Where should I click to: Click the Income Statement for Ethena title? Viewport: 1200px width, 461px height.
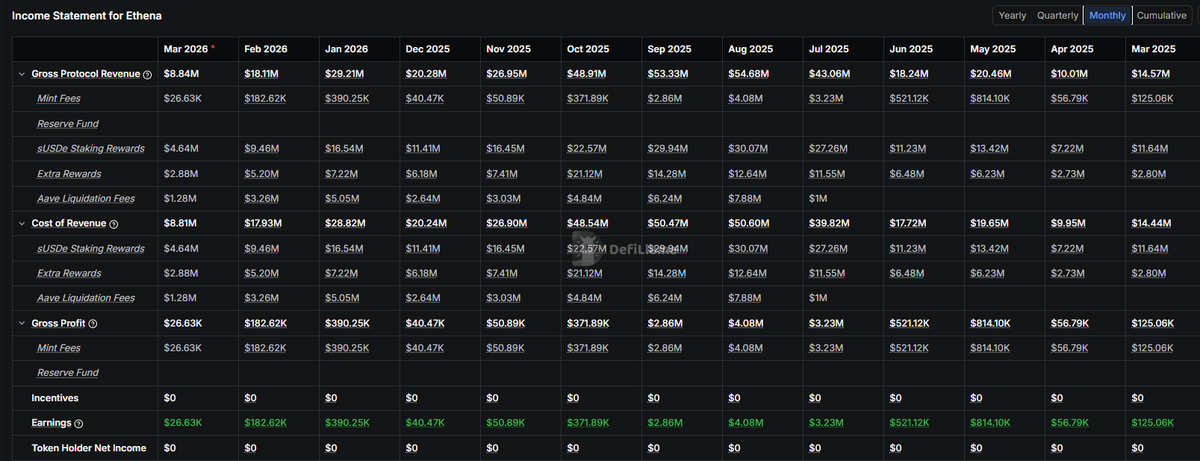(86, 17)
